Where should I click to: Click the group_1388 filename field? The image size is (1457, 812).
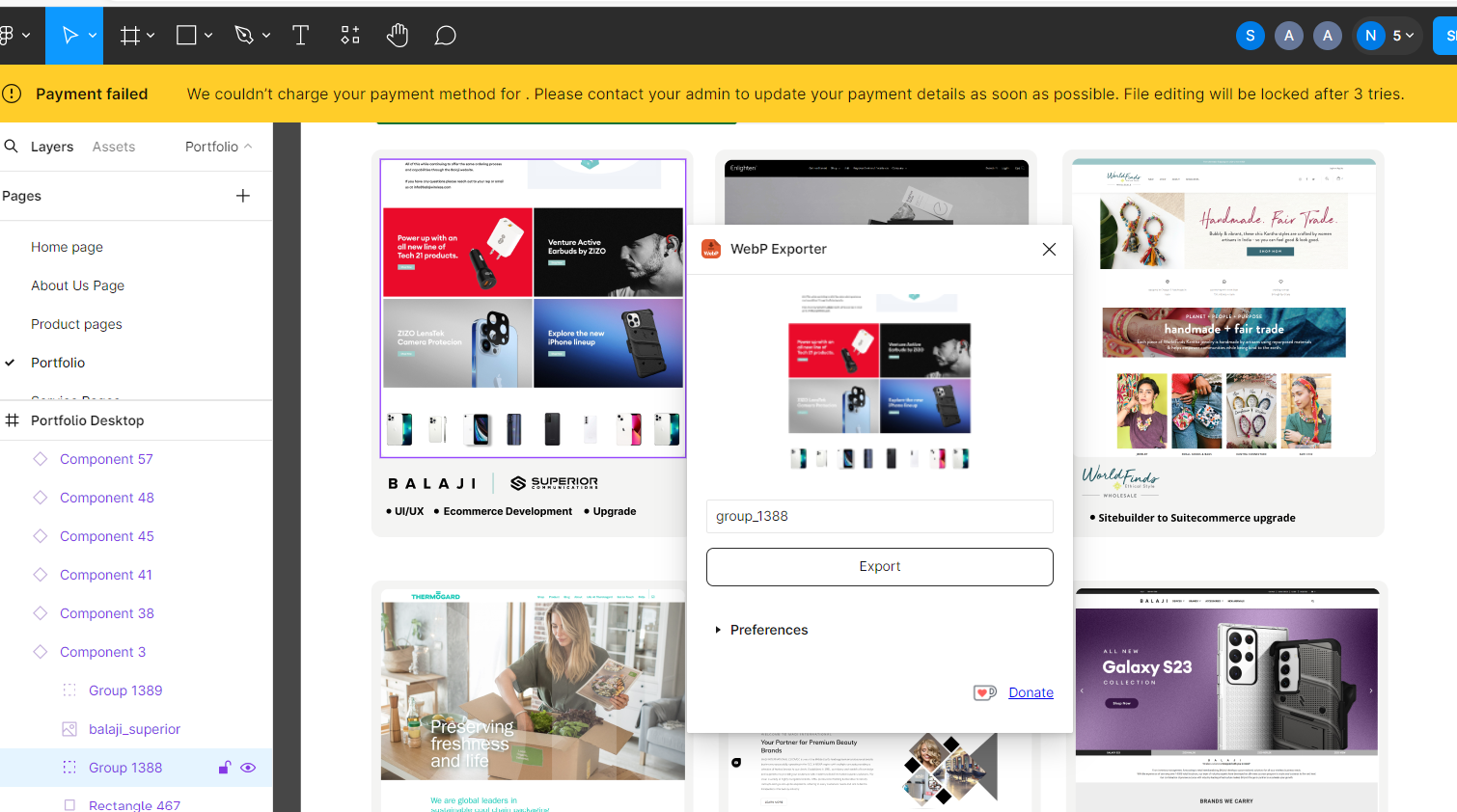click(879, 516)
